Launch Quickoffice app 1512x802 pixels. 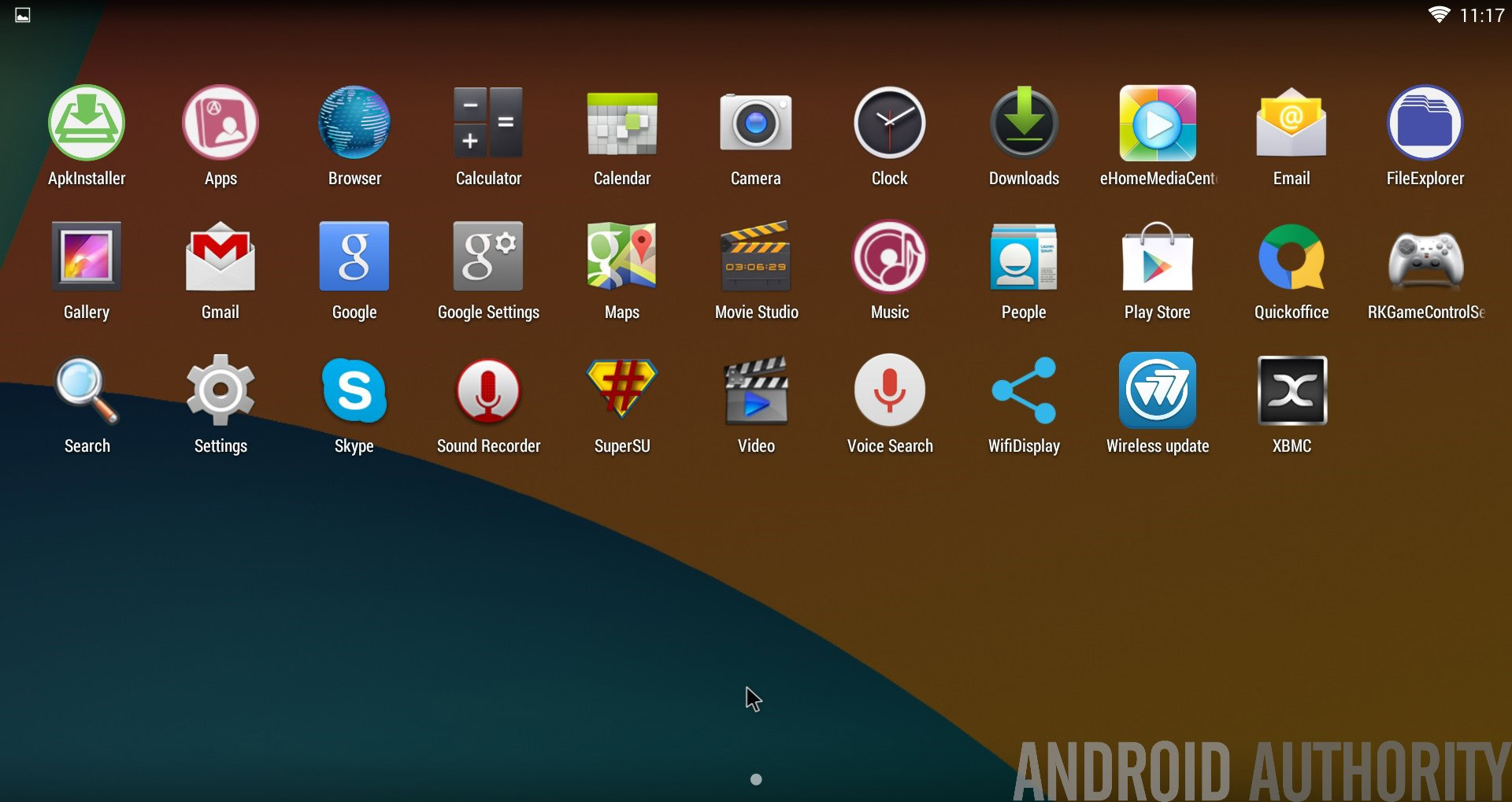point(1291,257)
